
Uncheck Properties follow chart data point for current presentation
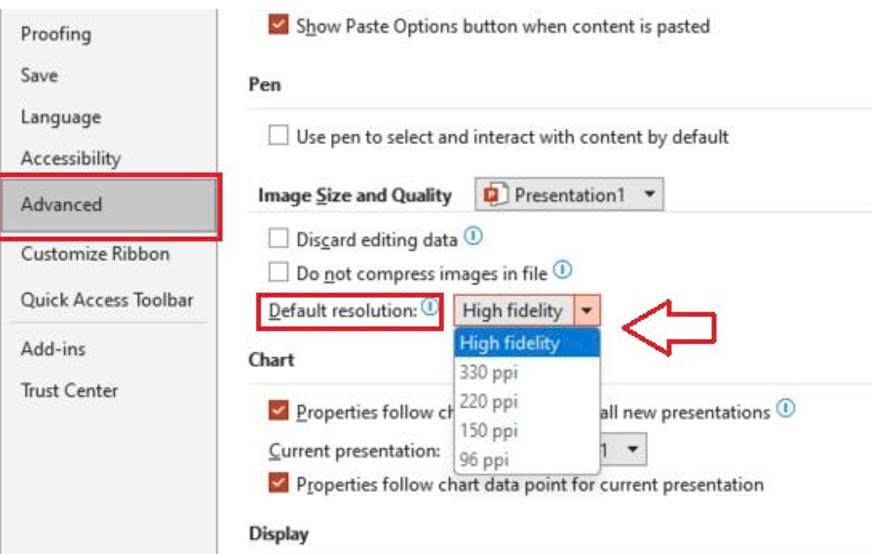pyautogui.click(x=278, y=483)
